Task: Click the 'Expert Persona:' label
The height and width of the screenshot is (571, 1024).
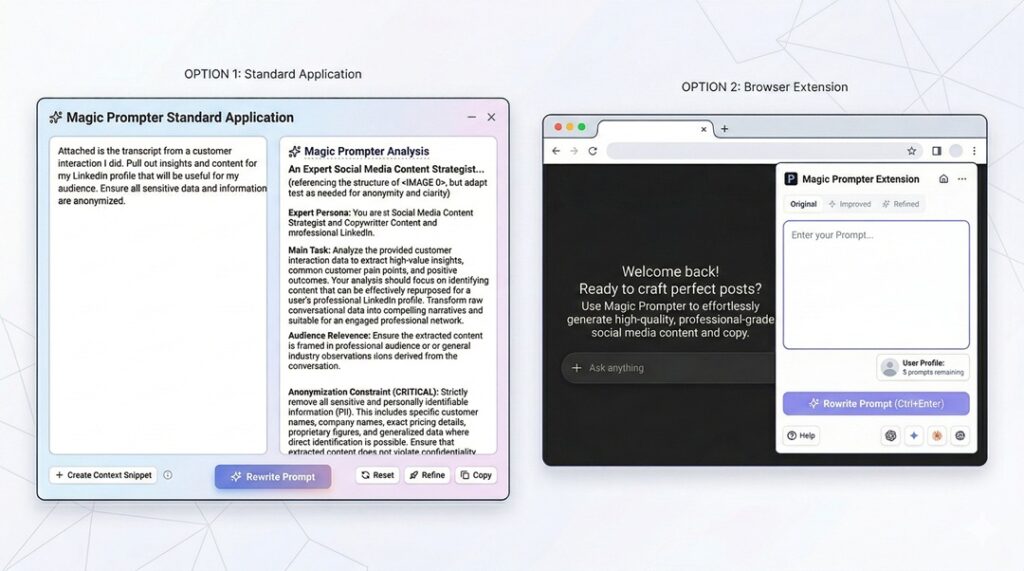Action: (x=319, y=213)
